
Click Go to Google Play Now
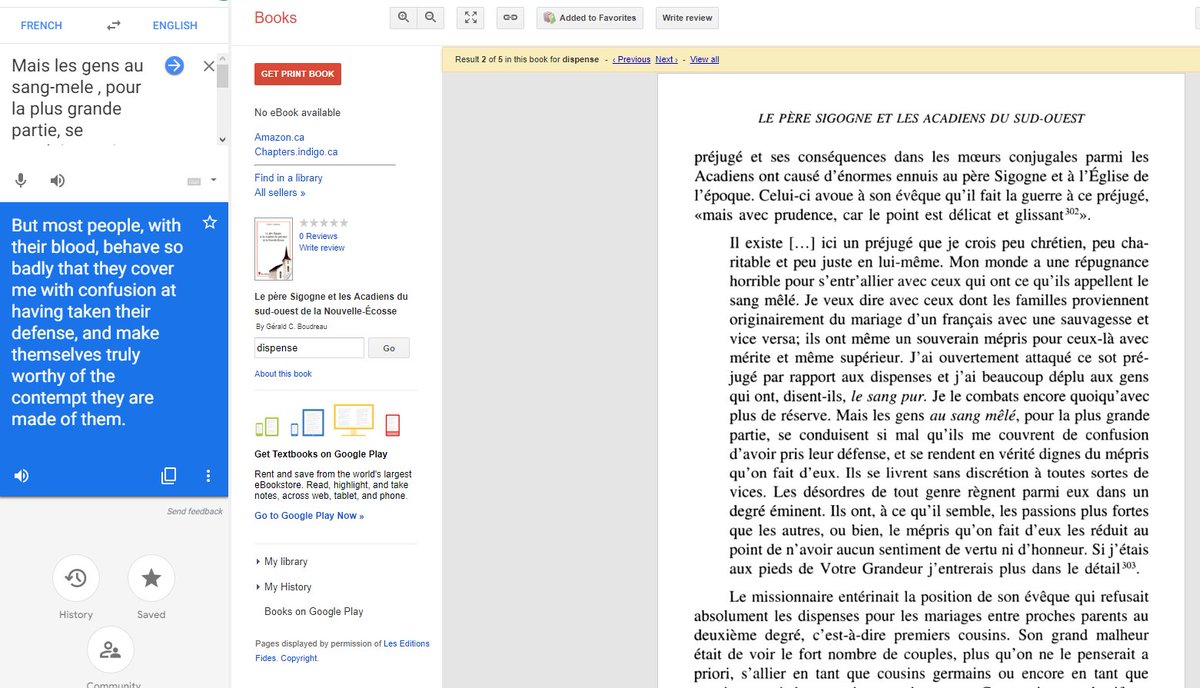coord(309,516)
